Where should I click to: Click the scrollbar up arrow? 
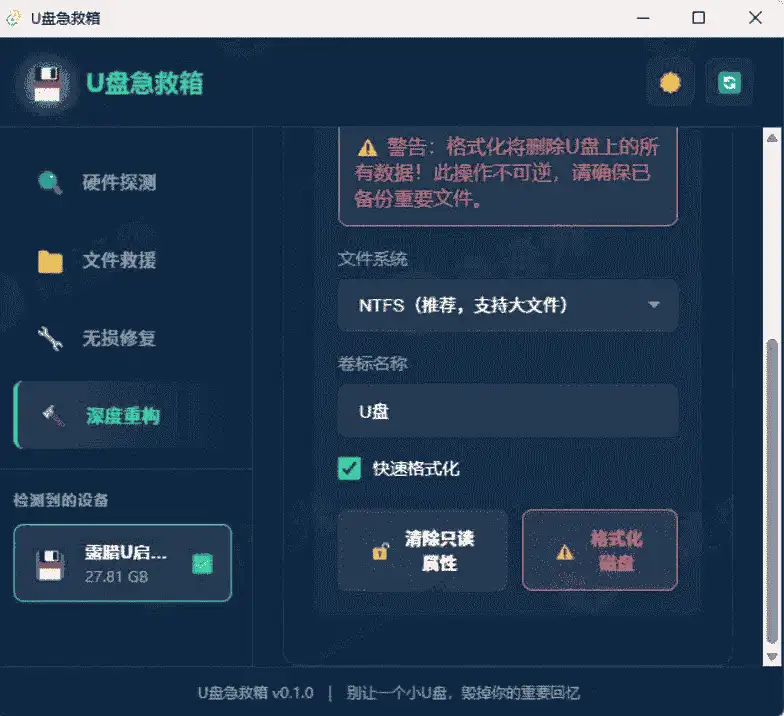(772, 138)
